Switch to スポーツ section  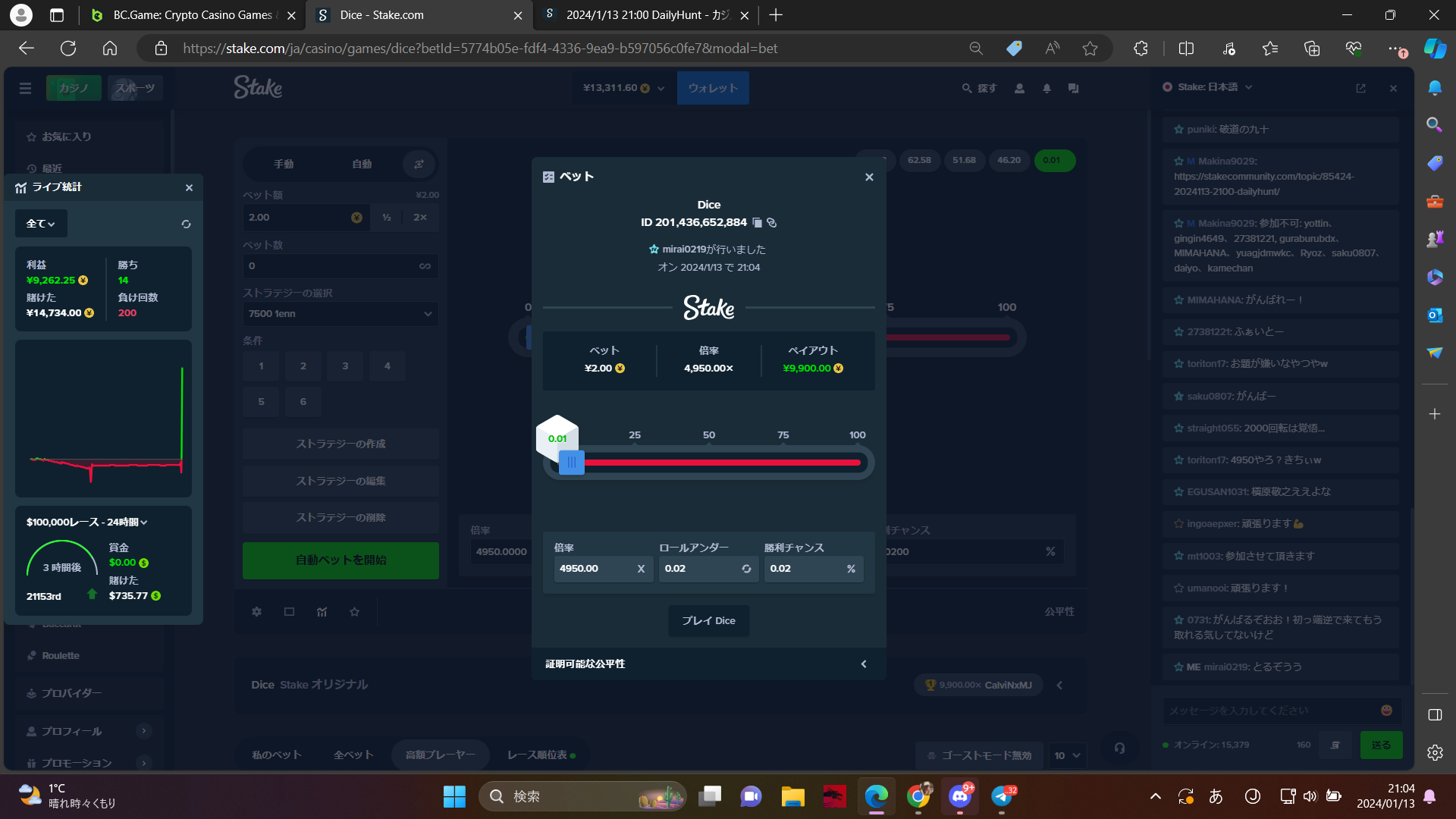pyautogui.click(x=135, y=88)
